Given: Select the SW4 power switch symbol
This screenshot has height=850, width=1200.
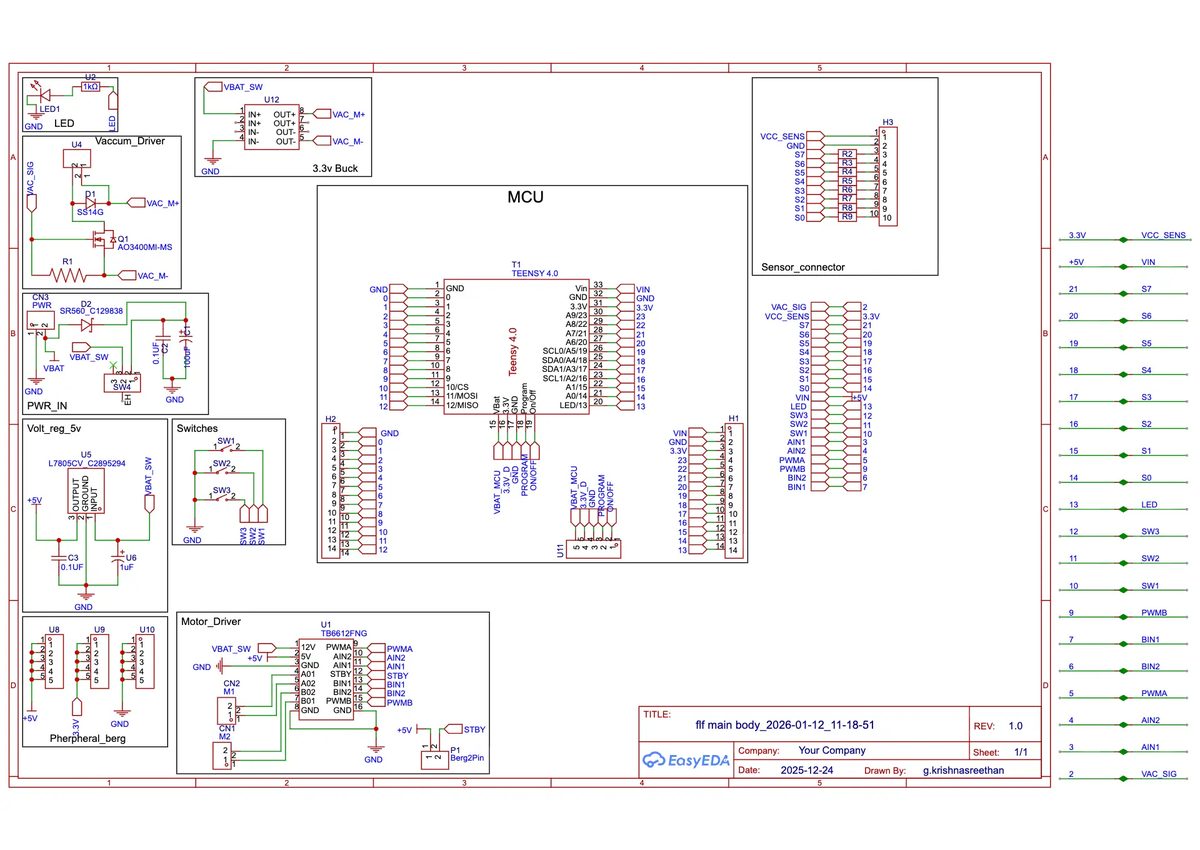Looking at the screenshot, I should 121,382.
